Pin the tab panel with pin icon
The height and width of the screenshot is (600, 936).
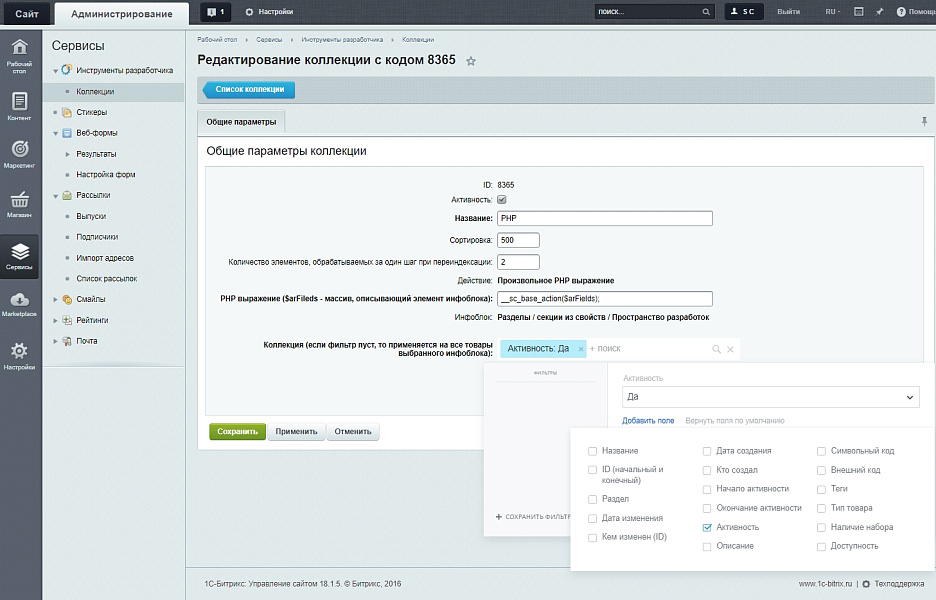click(x=924, y=121)
